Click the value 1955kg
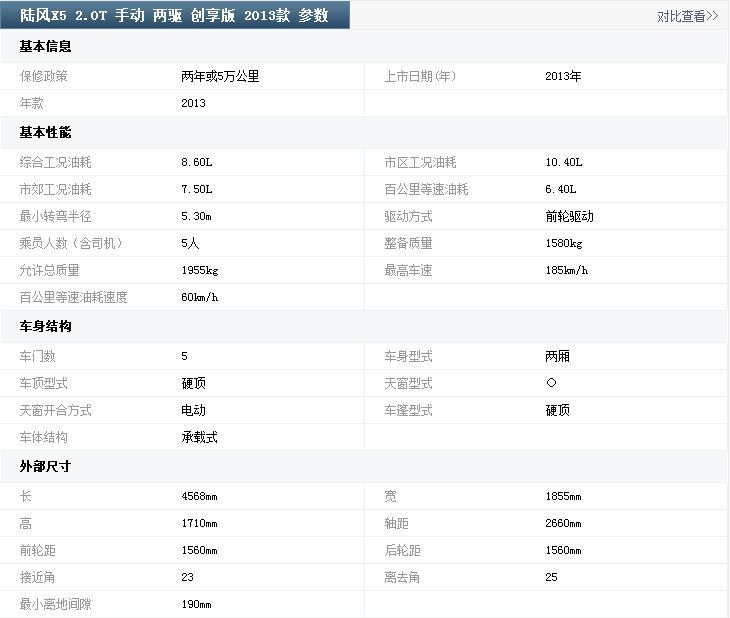The height and width of the screenshot is (618, 730). coord(200,271)
